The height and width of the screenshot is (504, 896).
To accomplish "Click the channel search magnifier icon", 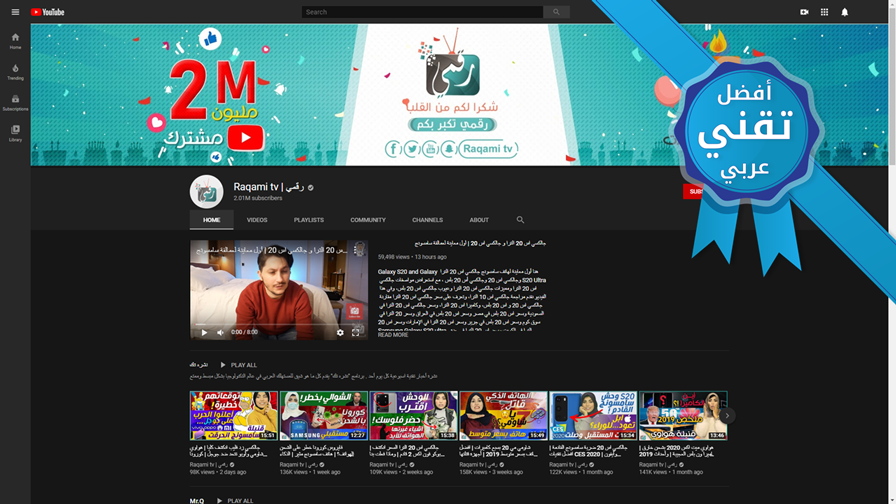I will click(x=520, y=219).
